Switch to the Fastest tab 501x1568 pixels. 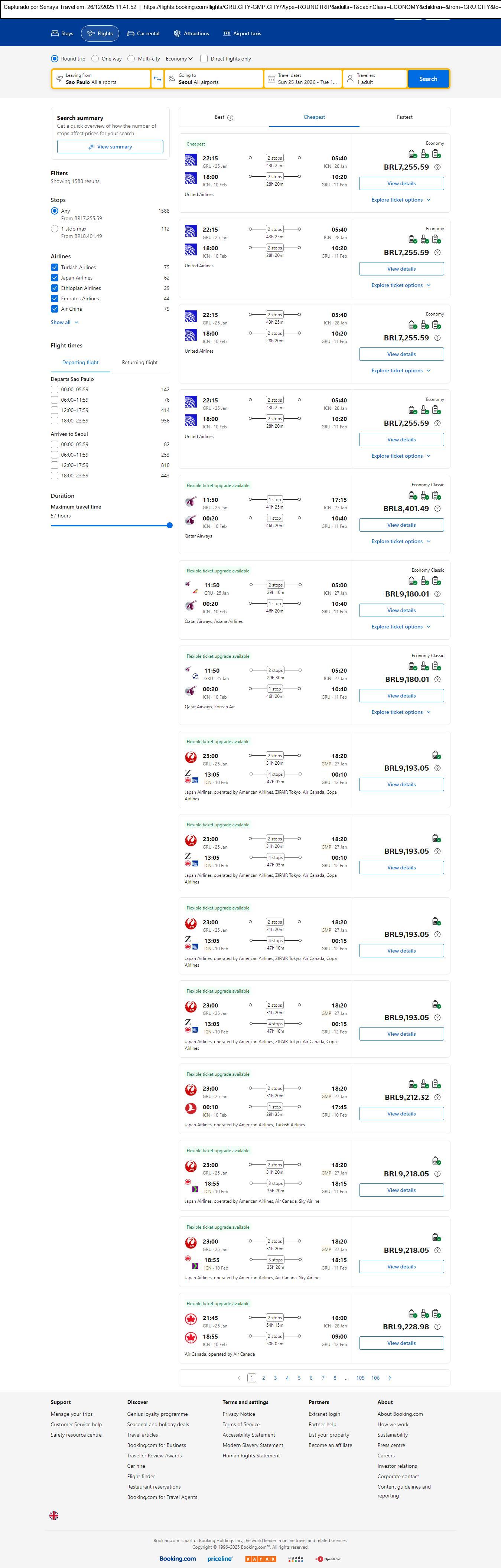click(x=404, y=117)
